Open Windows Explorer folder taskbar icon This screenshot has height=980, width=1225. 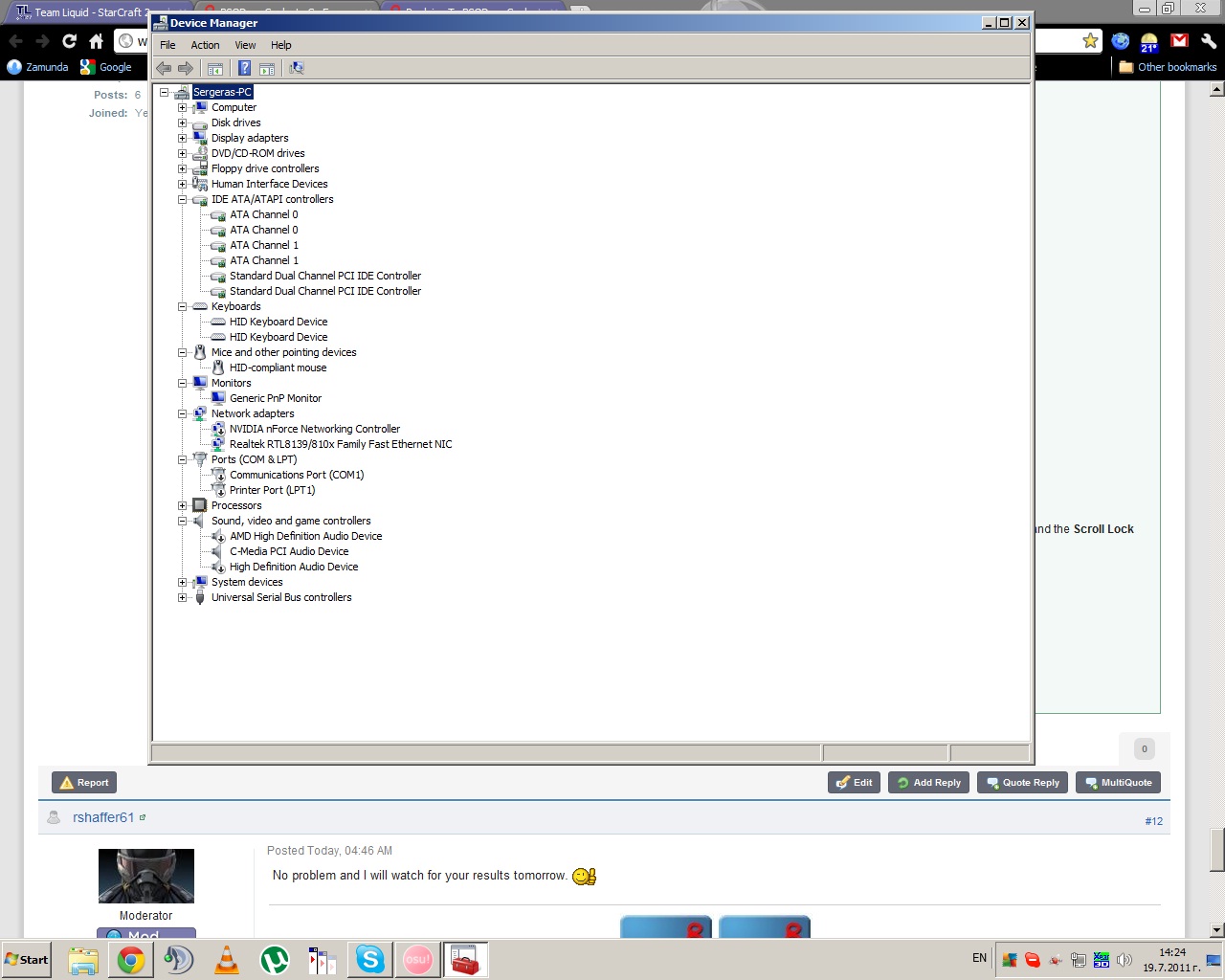(x=83, y=959)
